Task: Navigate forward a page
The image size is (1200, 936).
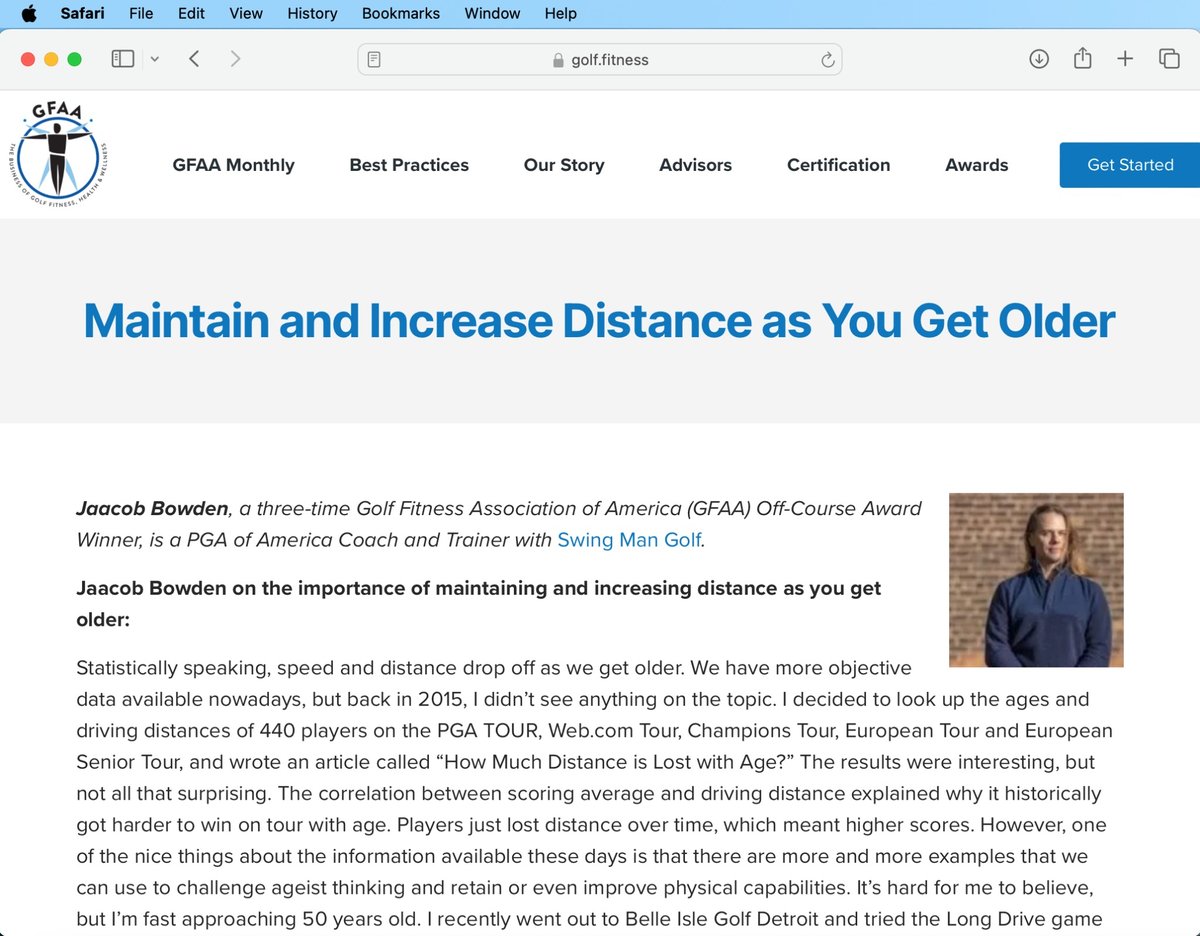Action: pyautogui.click(x=236, y=58)
